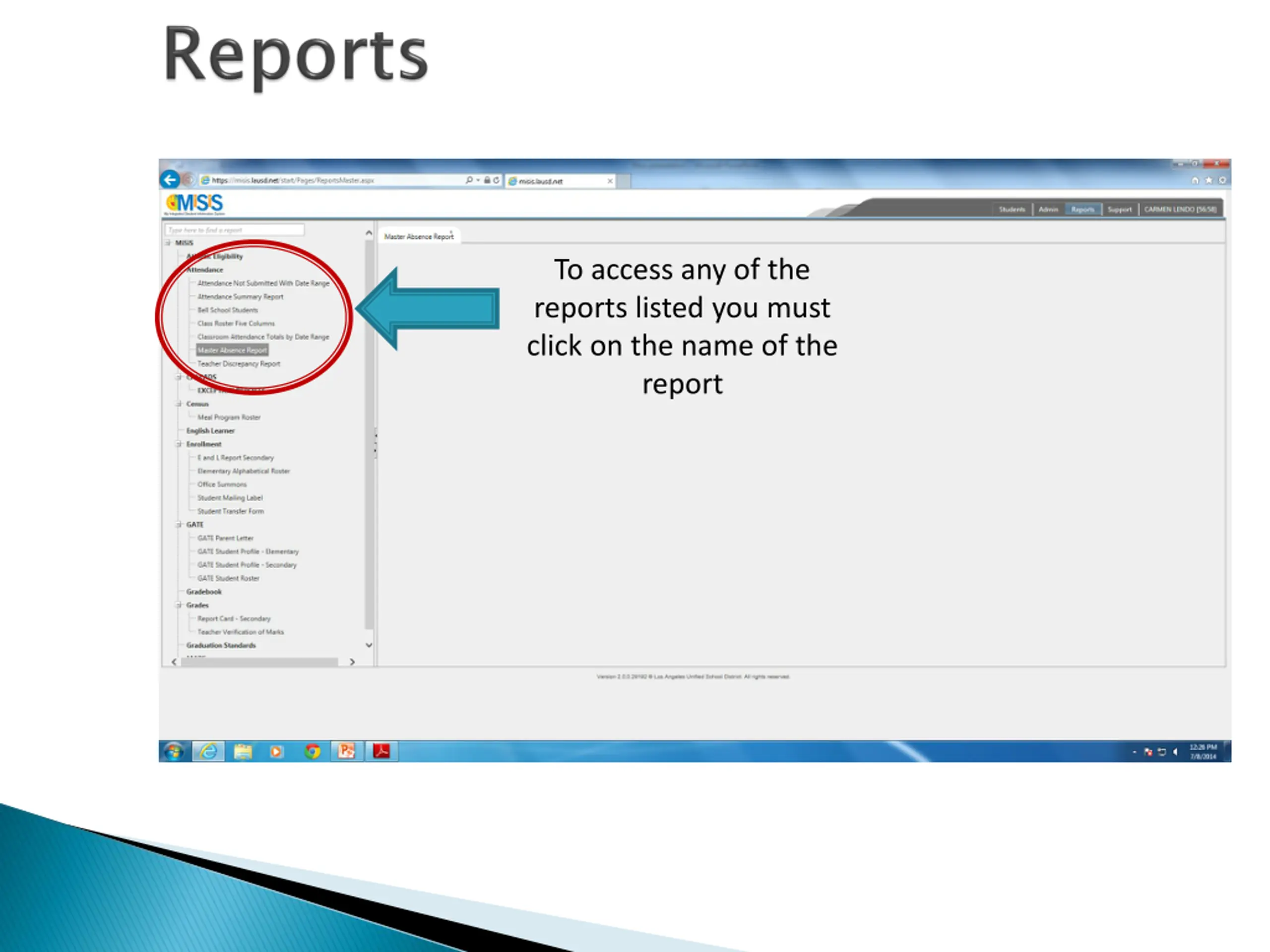Click the refresh icon in address bar
Image resolution: width=1270 pixels, height=952 pixels.
pos(497,180)
